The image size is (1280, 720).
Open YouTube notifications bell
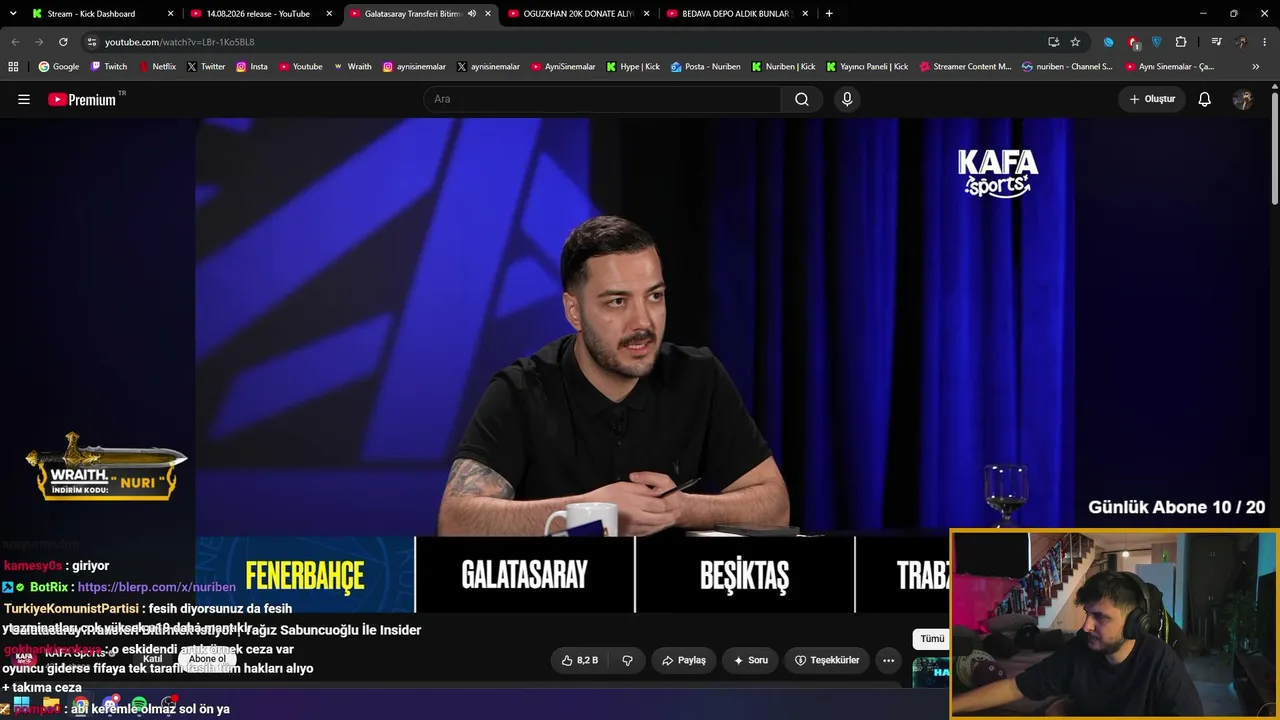[1205, 99]
